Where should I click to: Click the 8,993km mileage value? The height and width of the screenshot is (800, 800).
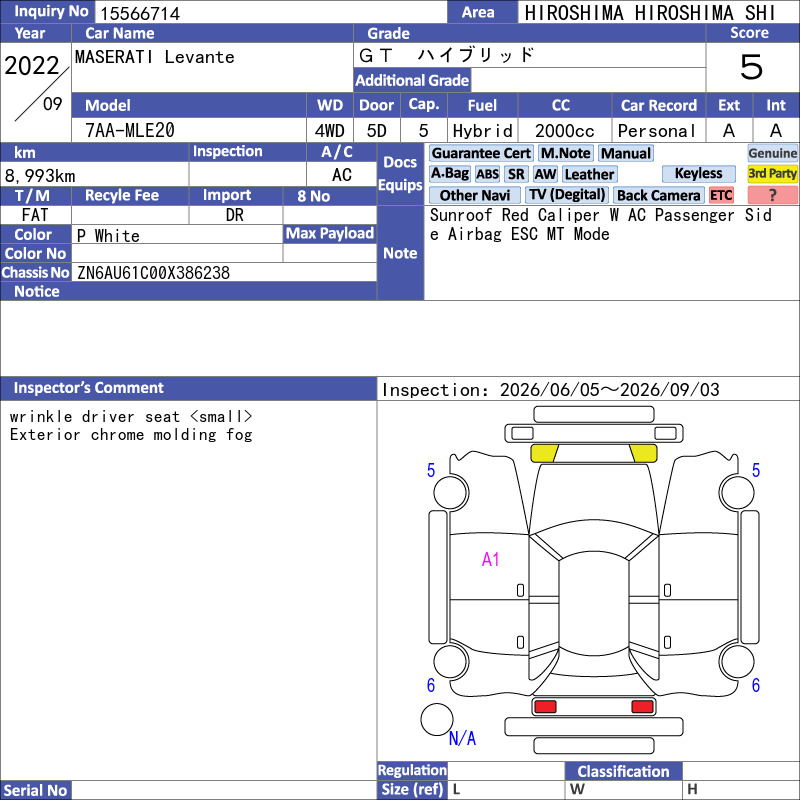40,176
